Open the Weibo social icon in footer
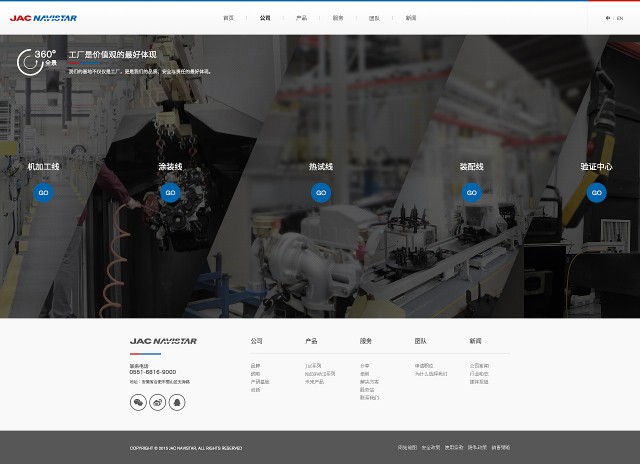 coord(158,402)
